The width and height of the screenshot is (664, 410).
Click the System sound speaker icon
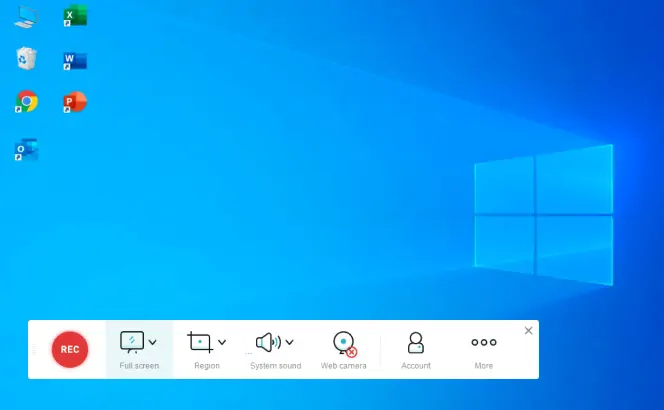pyautogui.click(x=268, y=342)
